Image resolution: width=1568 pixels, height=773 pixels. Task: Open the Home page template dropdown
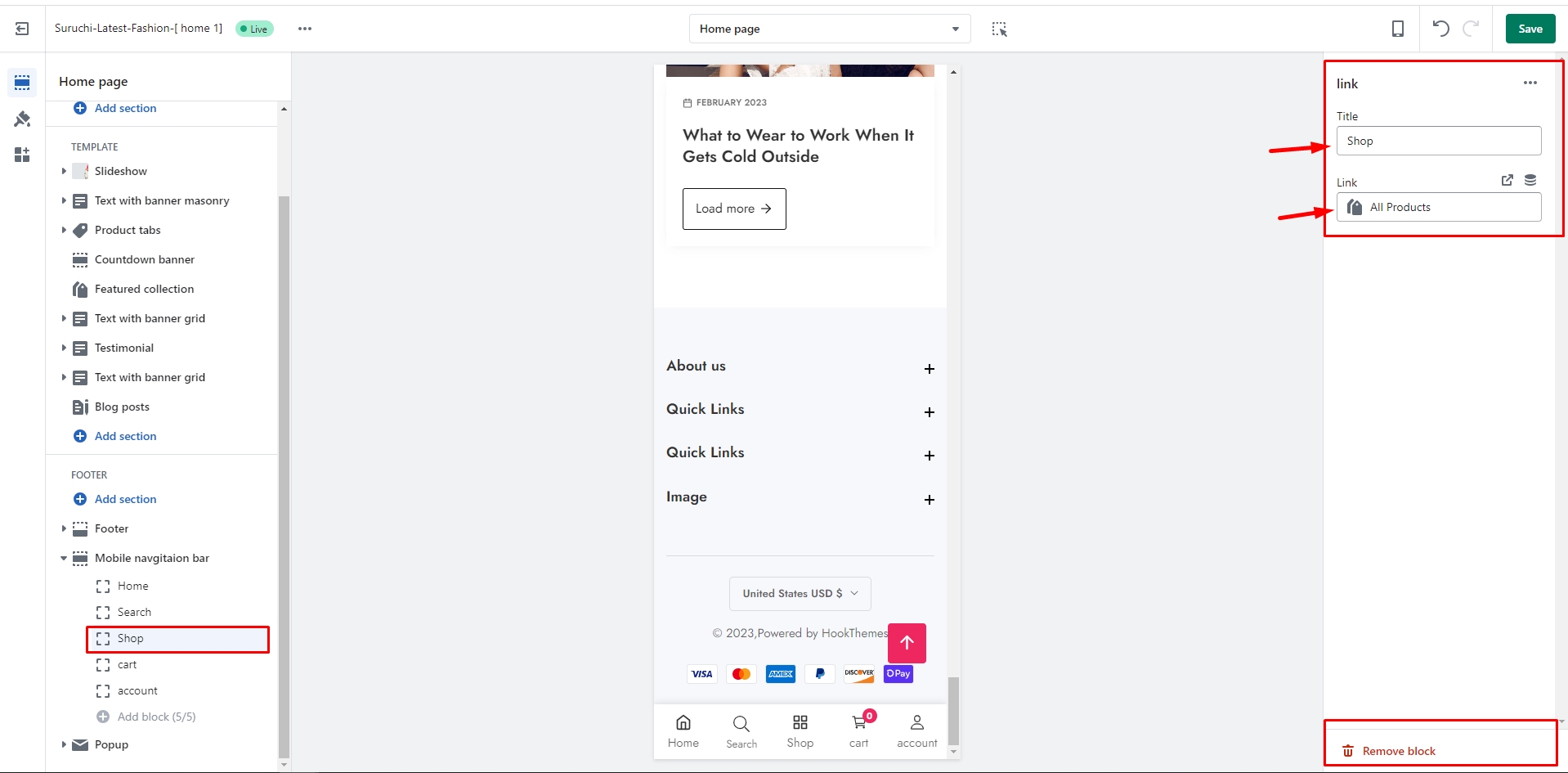[x=829, y=29]
